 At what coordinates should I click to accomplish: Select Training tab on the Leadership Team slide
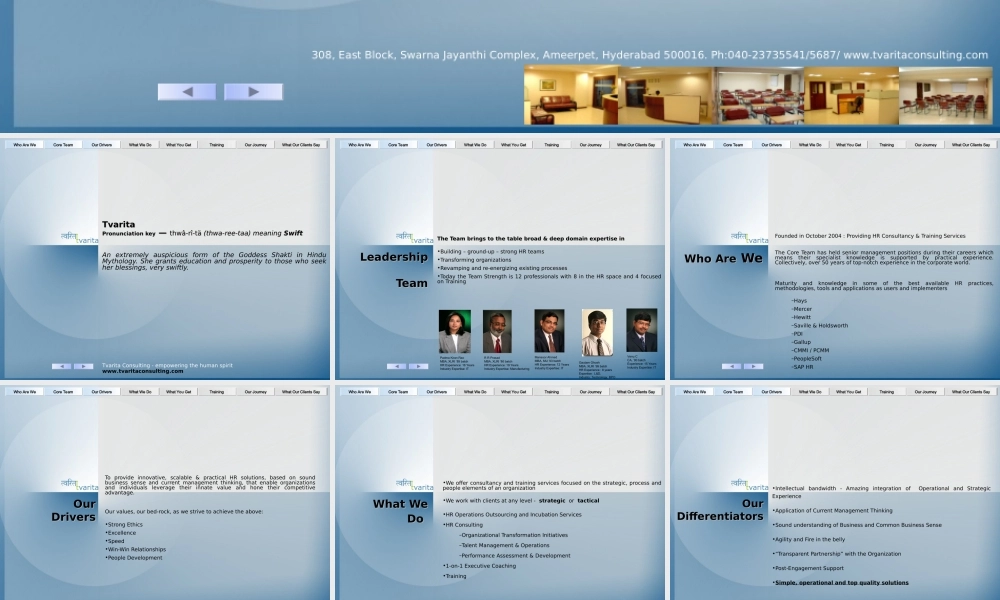coord(551,145)
